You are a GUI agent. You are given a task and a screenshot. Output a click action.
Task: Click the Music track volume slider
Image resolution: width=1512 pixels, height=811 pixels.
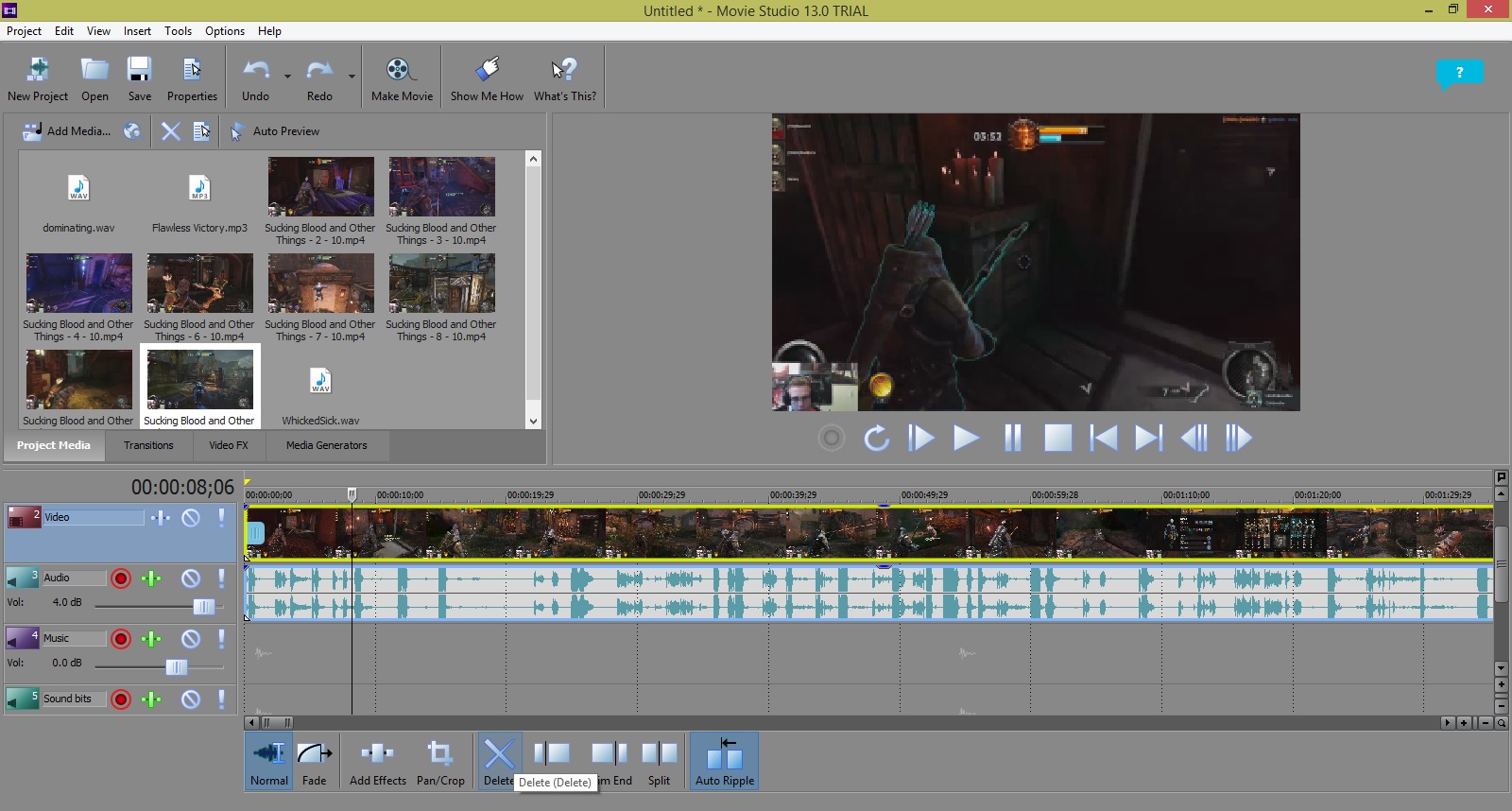(x=176, y=667)
